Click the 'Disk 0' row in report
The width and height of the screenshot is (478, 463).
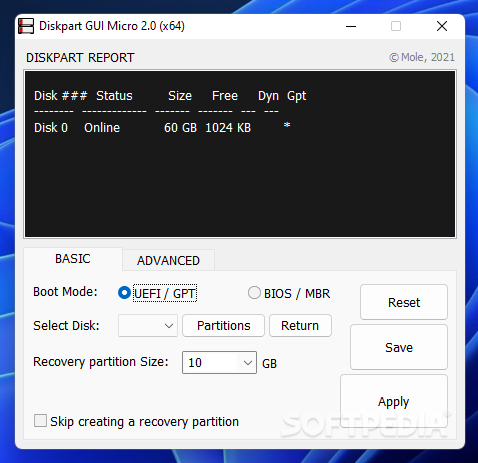(x=162, y=128)
